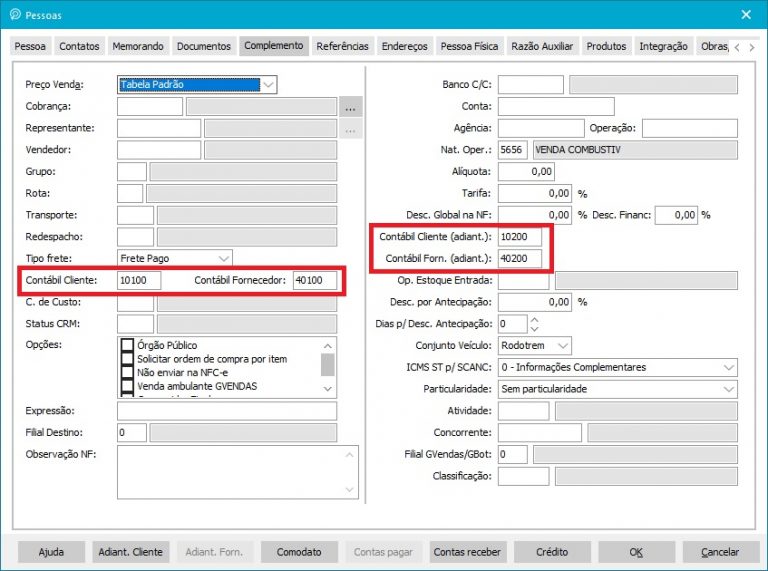Open the Preço Venda dropdown

tap(268, 84)
